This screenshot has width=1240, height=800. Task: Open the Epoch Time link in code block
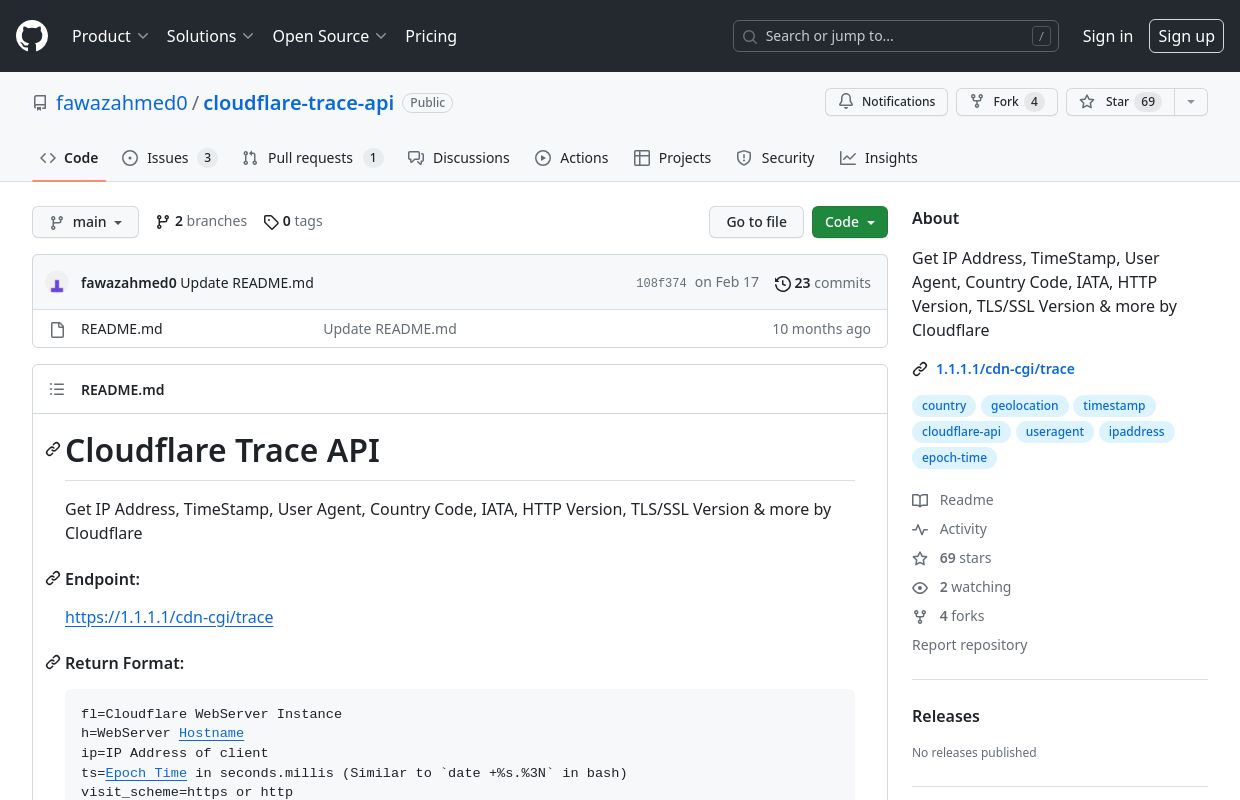coord(146,773)
